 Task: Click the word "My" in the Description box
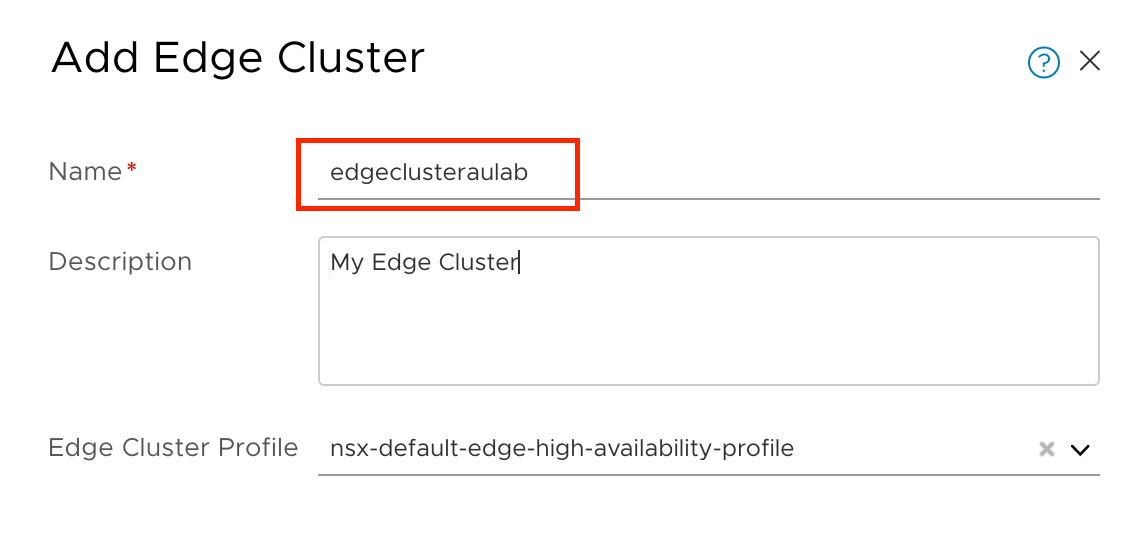click(x=347, y=263)
